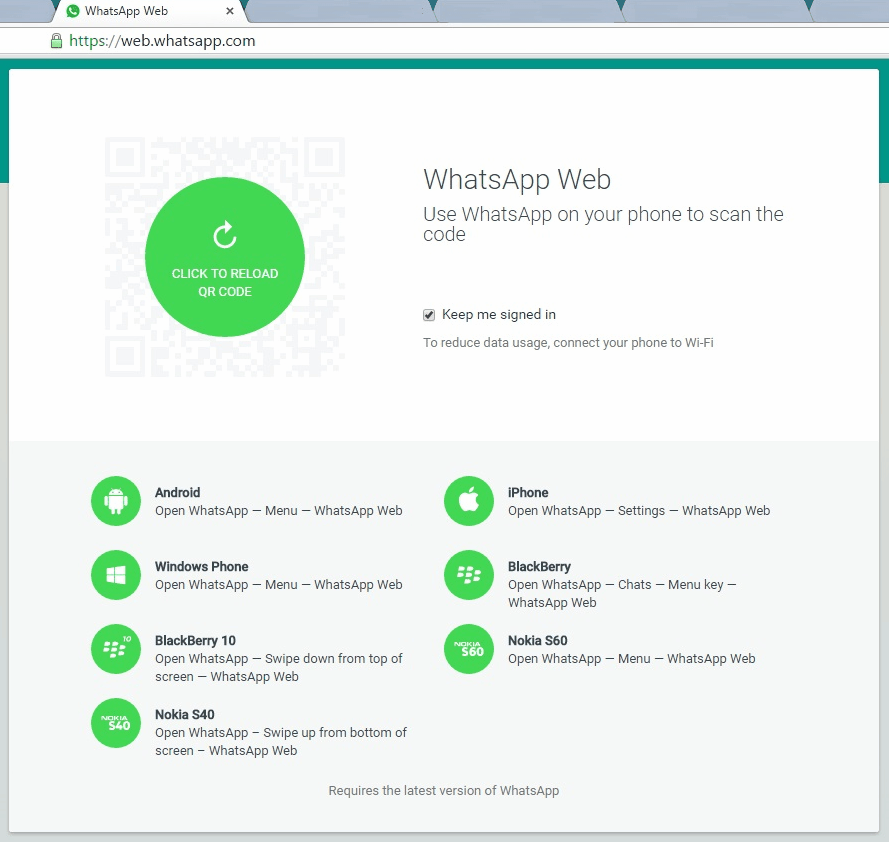Click the Nokia S40 icon
This screenshot has height=842, width=889.
(116, 723)
